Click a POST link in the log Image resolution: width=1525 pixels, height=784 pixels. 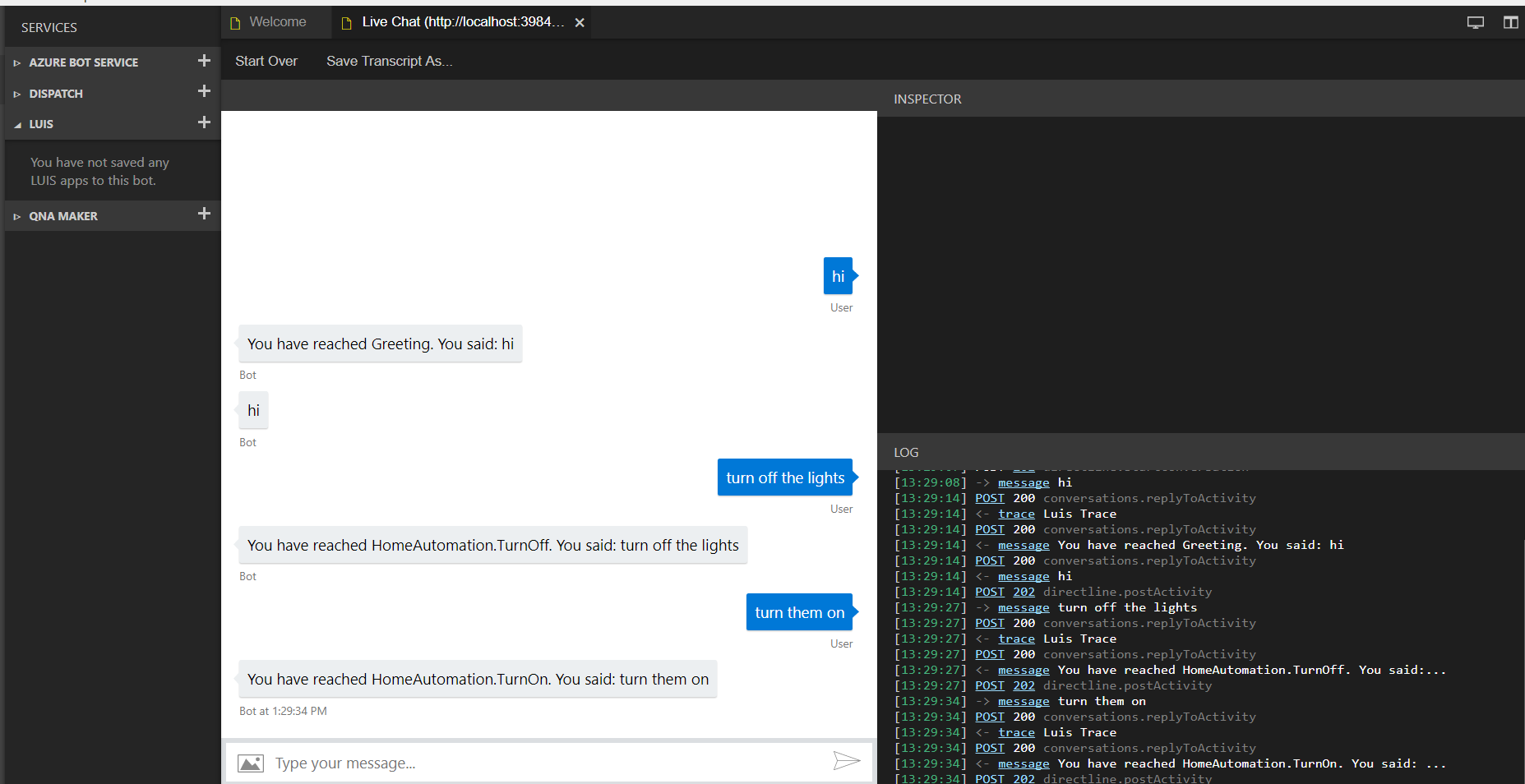989,497
